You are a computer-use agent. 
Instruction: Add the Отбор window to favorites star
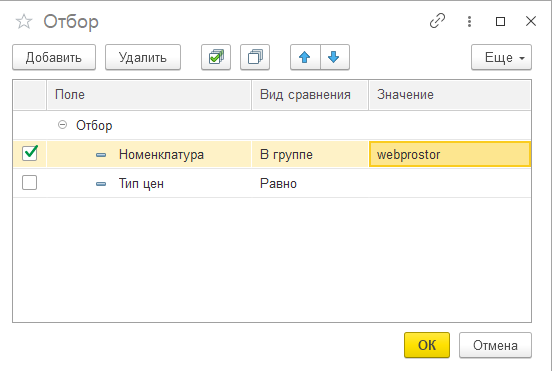(24, 21)
